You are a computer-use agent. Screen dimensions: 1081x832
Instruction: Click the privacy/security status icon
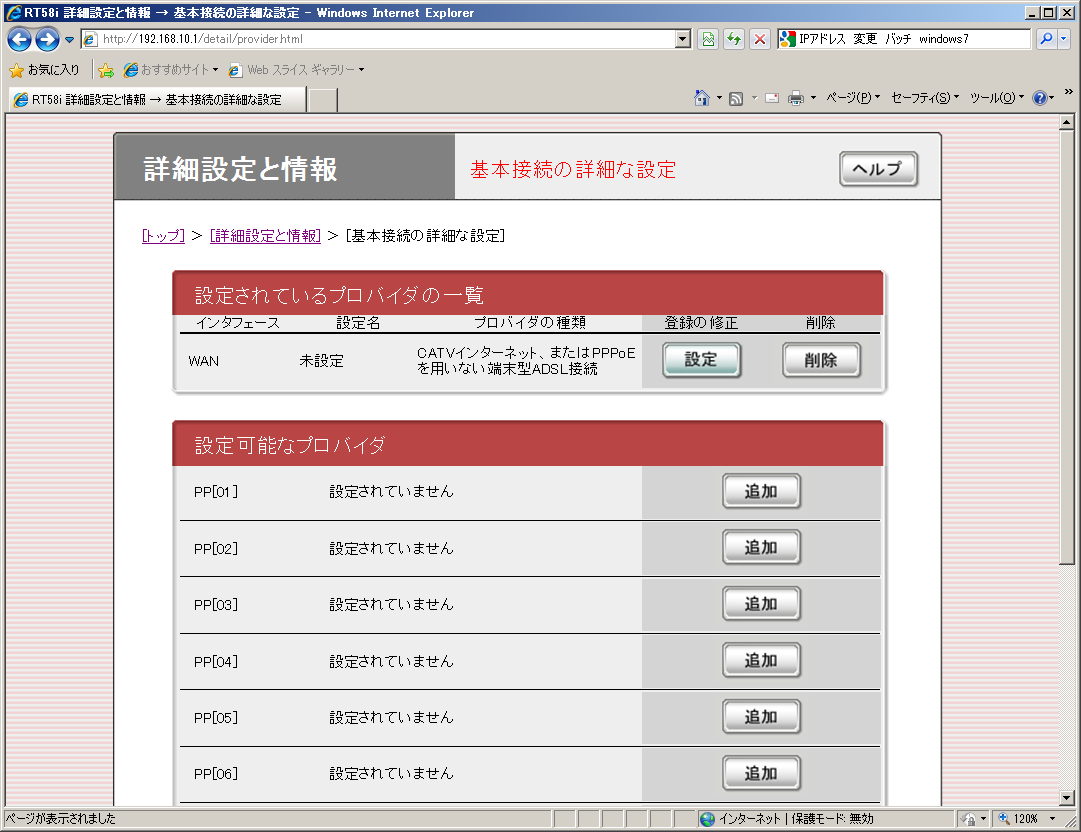[969, 818]
